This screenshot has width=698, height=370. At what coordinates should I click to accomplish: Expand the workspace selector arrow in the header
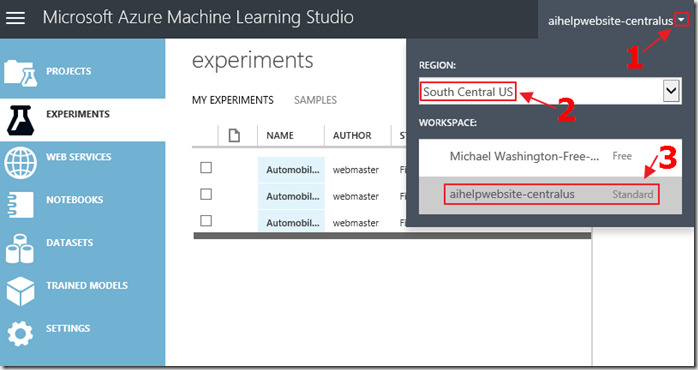(682, 20)
